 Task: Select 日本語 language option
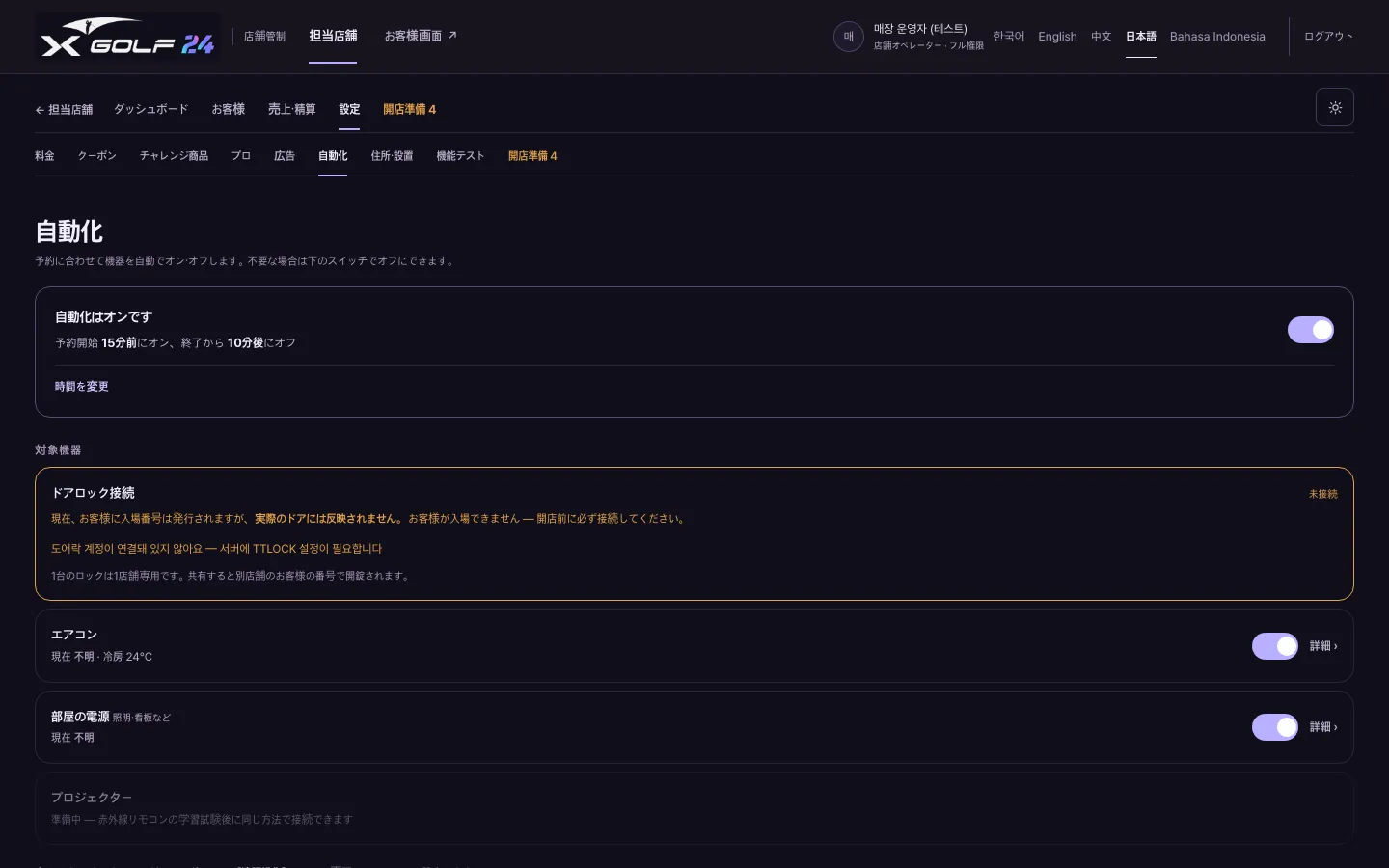pyautogui.click(x=1141, y=37)
